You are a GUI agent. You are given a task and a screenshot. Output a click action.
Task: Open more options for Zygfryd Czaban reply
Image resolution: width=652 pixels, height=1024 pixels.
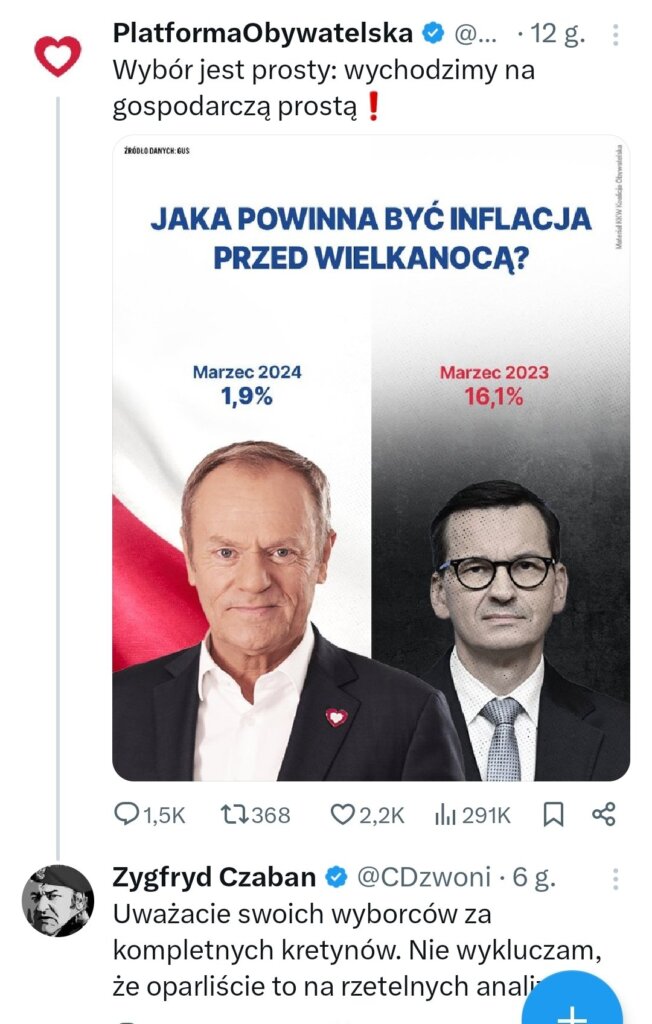614,879
